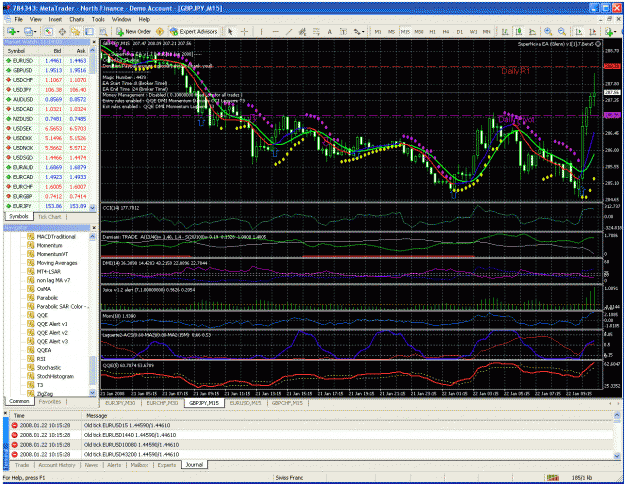This screenshot has width=625, height=484.
Task: Open the profiles dropdown arrow
Action: [35, 31]
